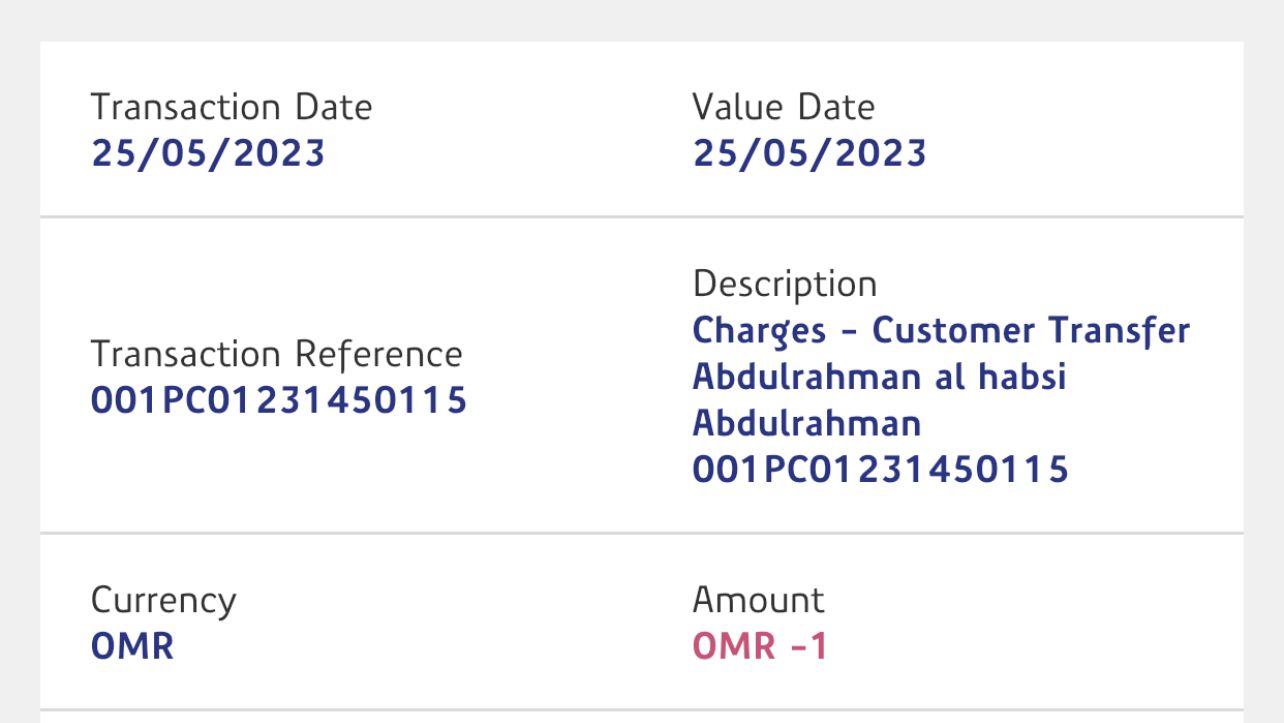1284x723 pixels.
Task: Click the Amount label
Action: (x=758, y=600)
